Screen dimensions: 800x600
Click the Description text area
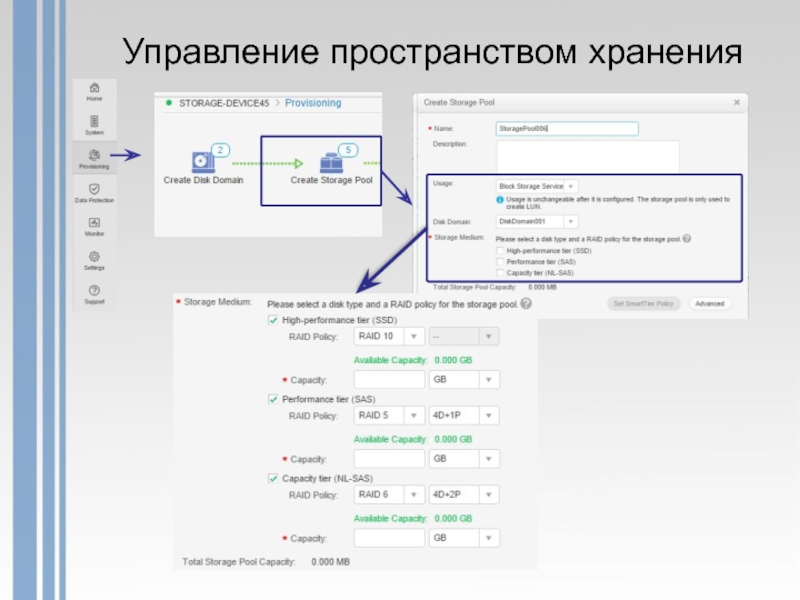(x=587, y=157)
